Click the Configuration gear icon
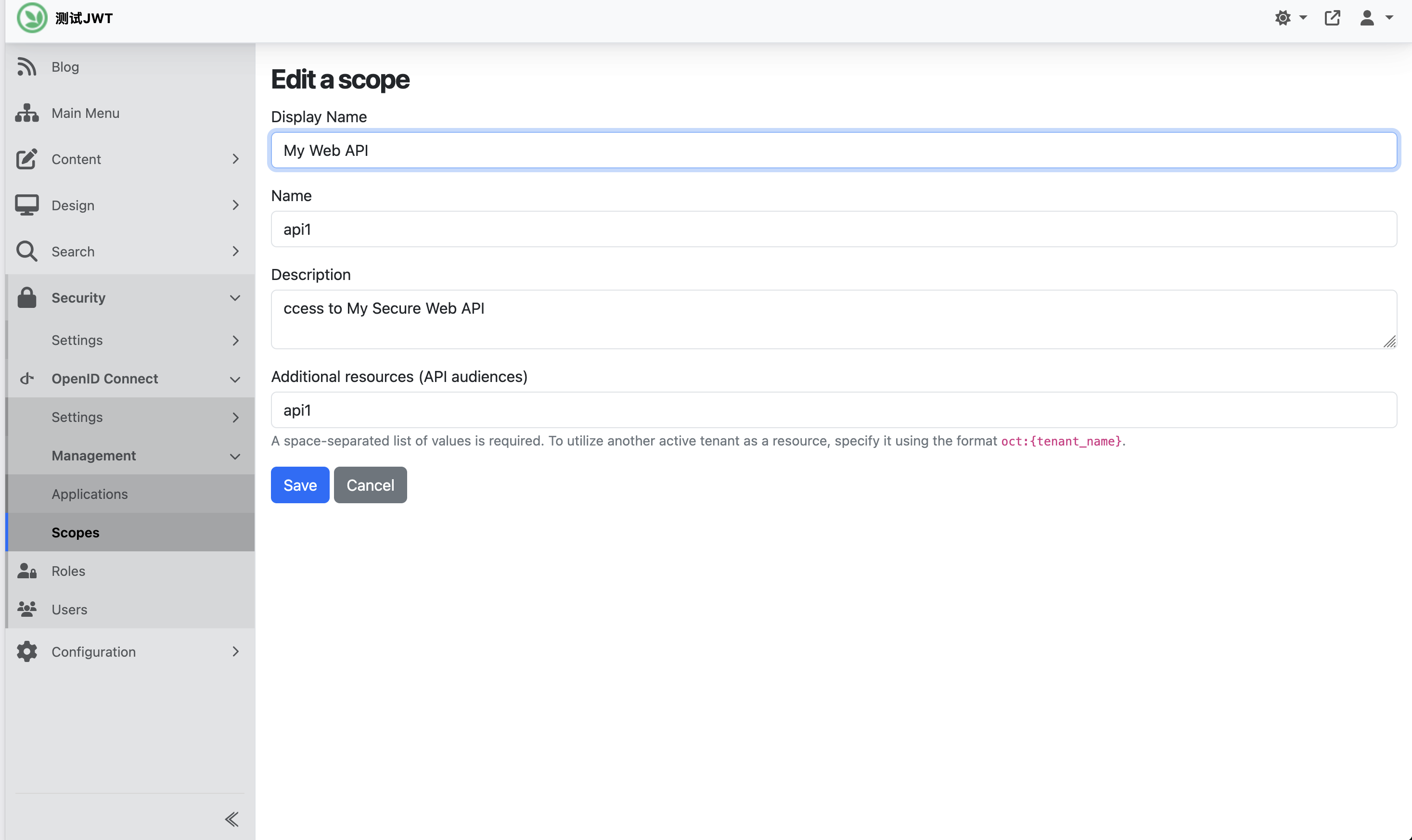The image size is (1412, 840). 26,651
